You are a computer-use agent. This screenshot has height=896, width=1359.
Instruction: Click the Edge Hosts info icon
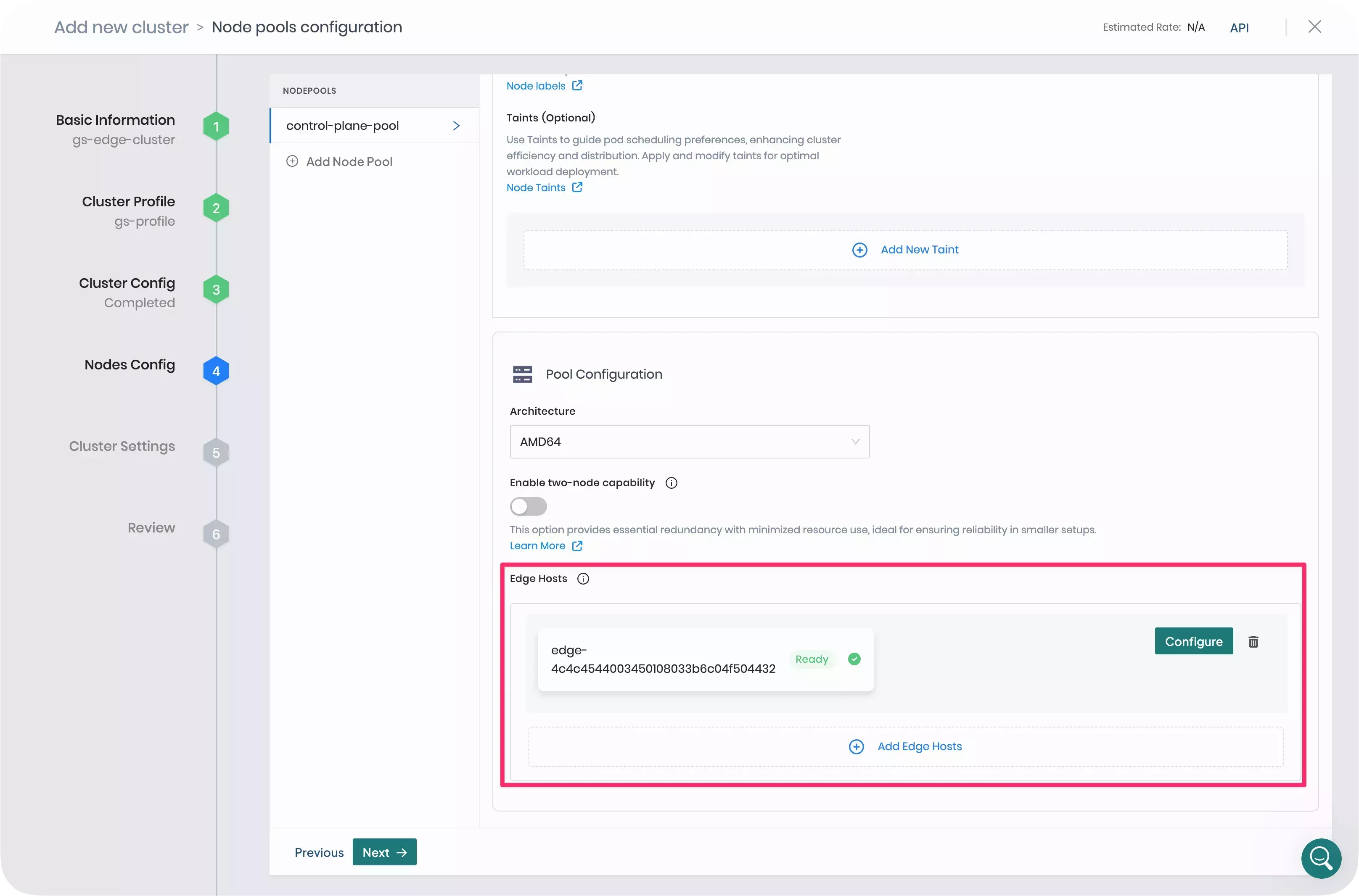click(584, 578)
